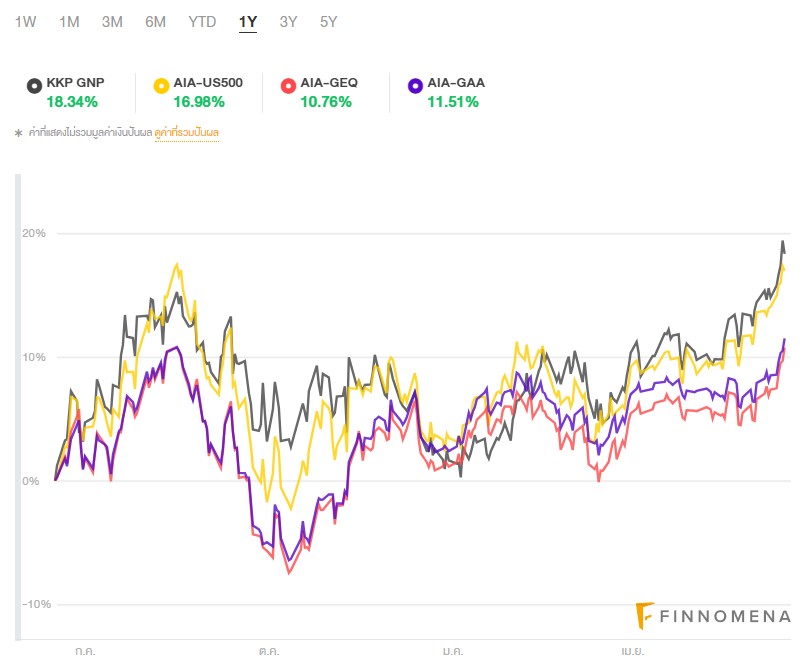
Task: Click the KKP GNP black ring icon
Action: point(35,84)
